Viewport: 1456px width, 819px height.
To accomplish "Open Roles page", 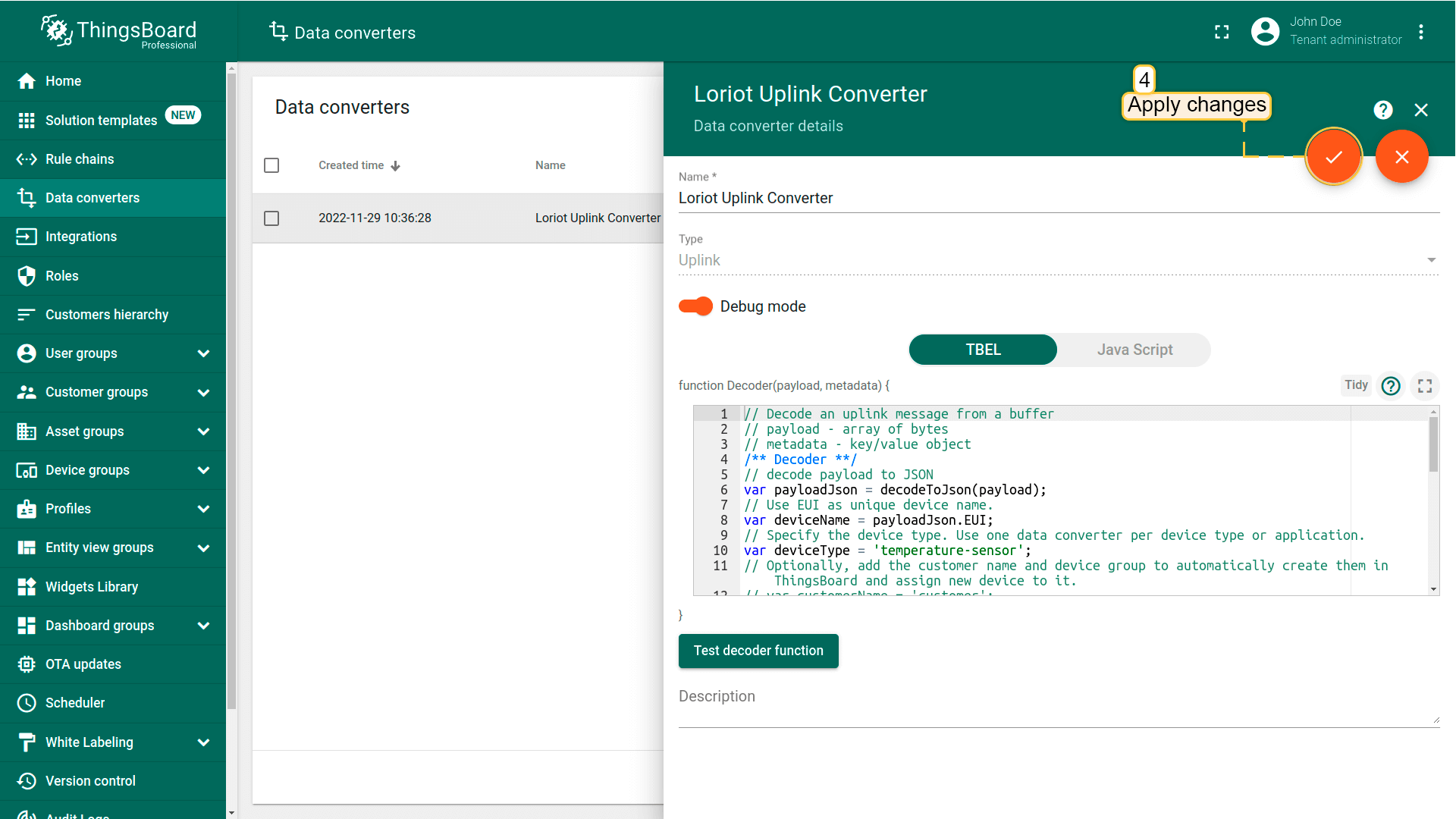I will (x=113, y=276).
